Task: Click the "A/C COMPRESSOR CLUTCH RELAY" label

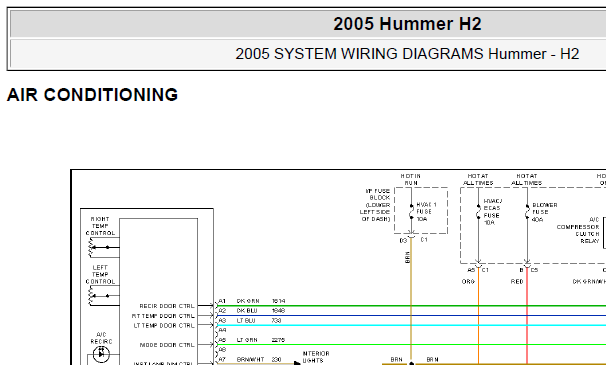Action: pyautogui.click(x=578, y=230)
